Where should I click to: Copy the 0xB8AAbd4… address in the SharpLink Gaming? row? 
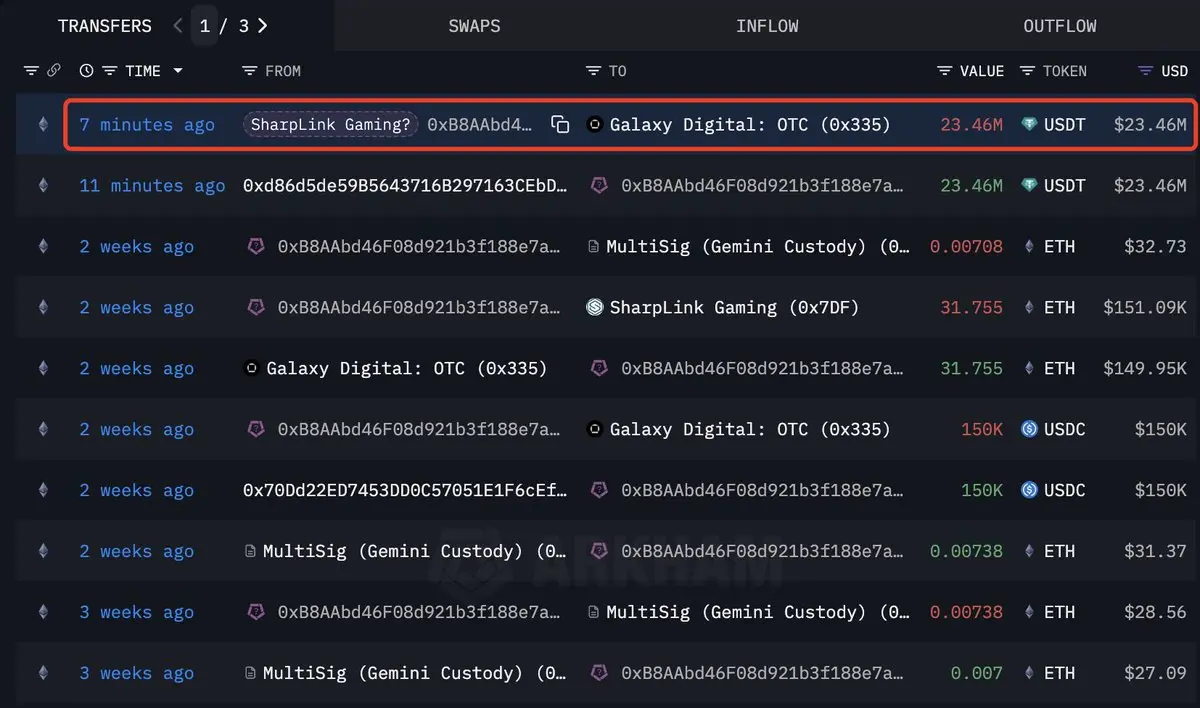560,125
